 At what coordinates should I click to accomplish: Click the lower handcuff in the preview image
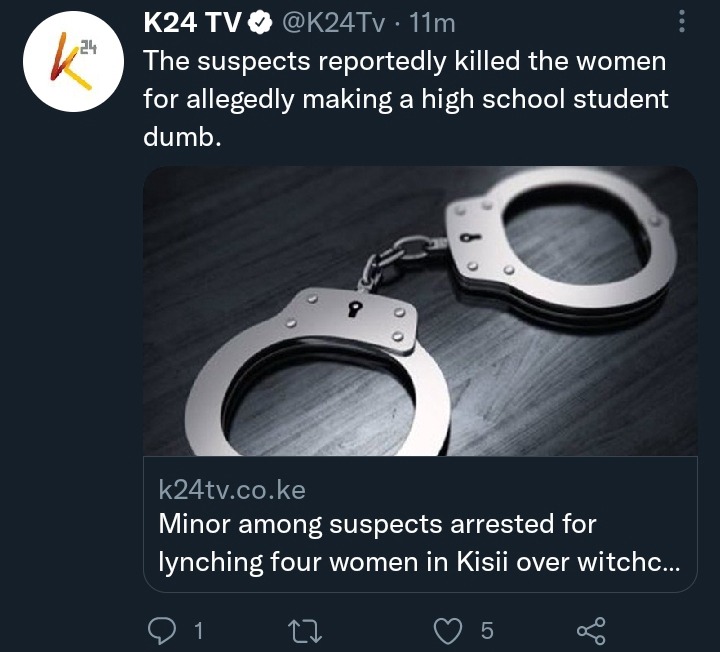pos(317,372)
